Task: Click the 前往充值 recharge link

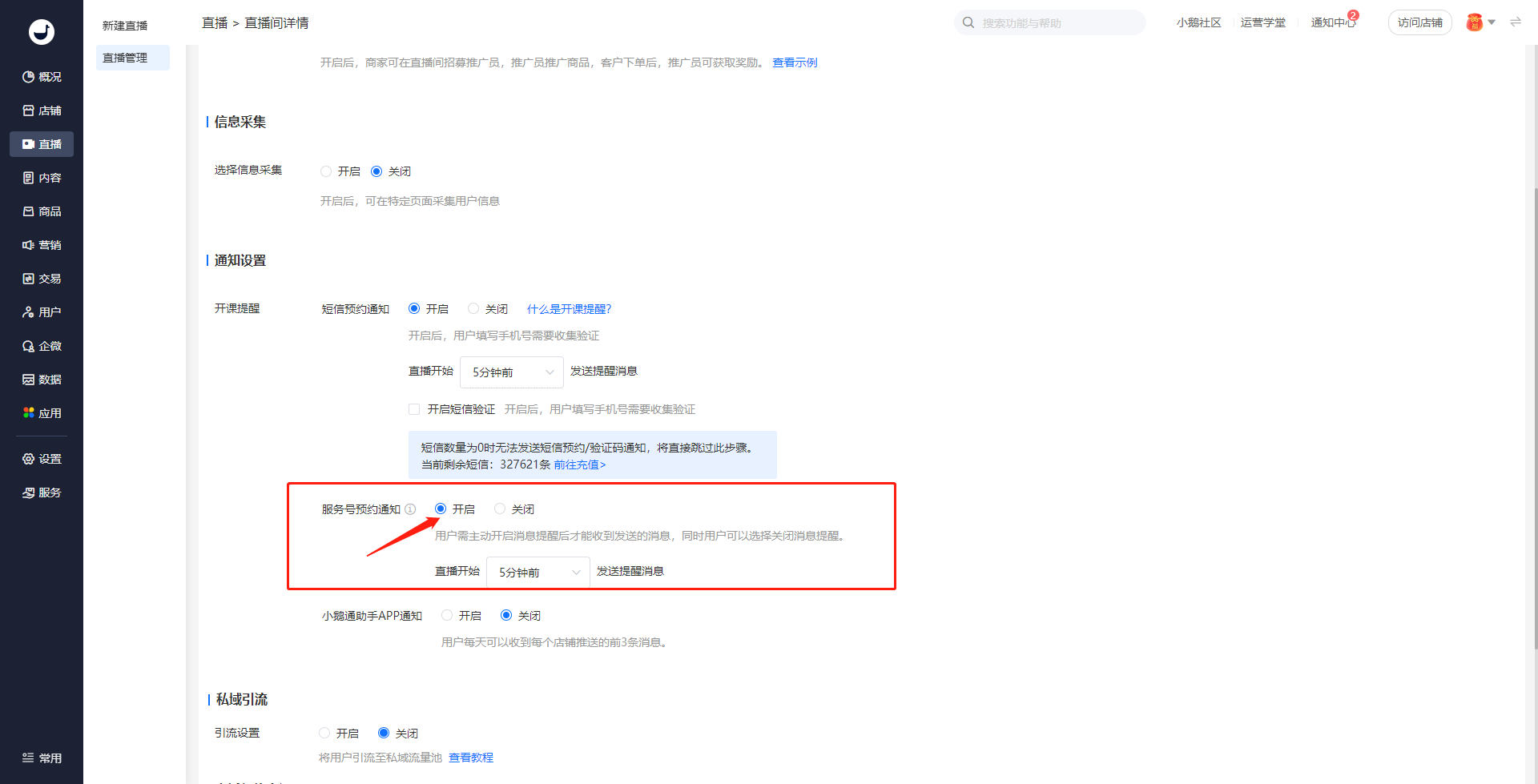Action: (578, 464)
